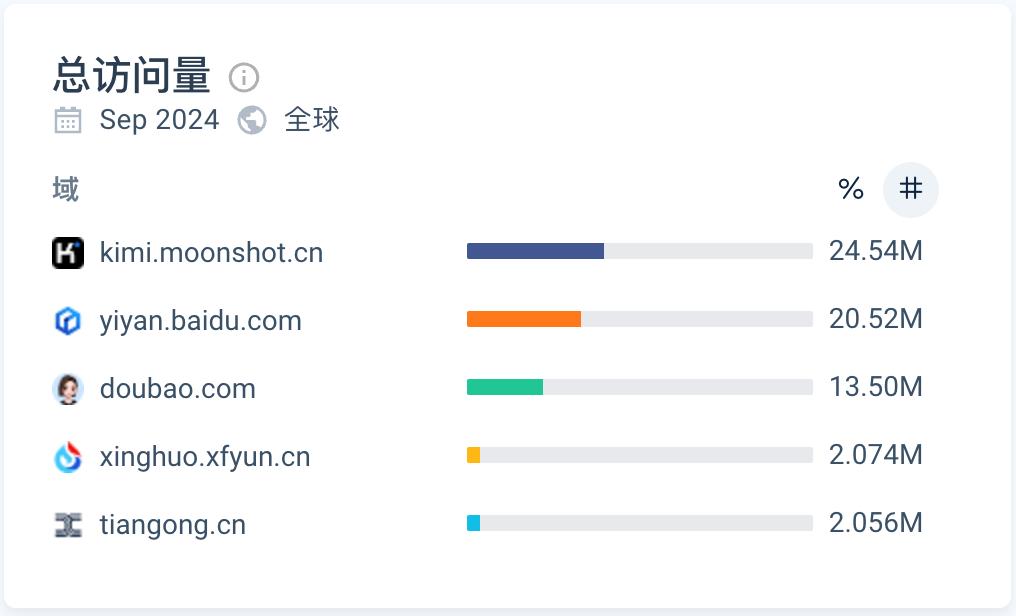Switch to percentage view
The width and height of the screenshot is (1016, 616).
click(851, 189)
